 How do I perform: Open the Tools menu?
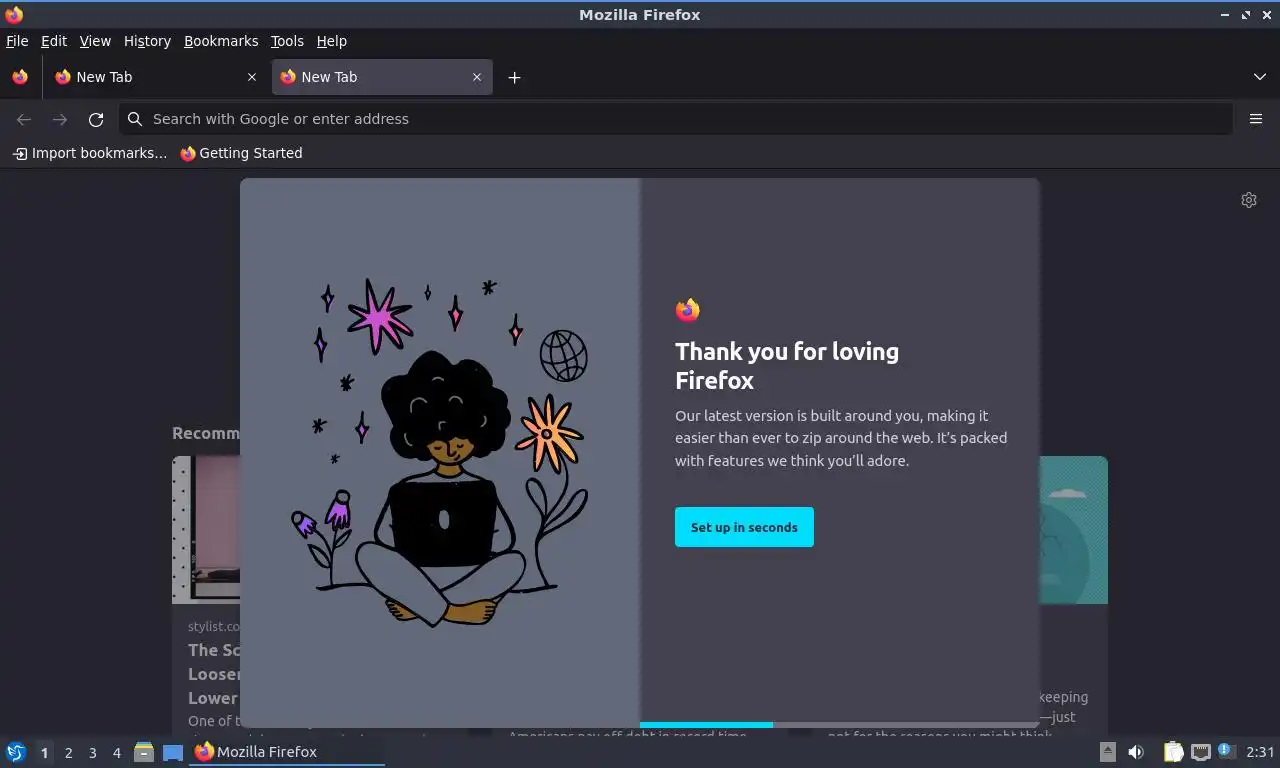click(x=287, y=41)
